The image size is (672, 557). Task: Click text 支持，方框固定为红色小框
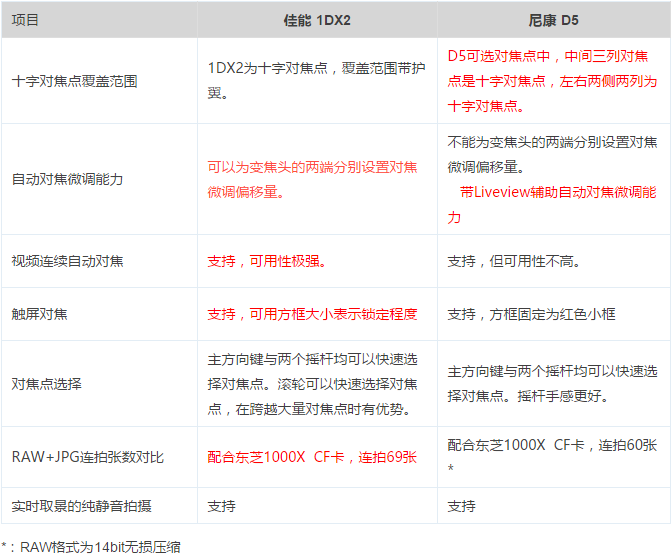click(531, 314)
